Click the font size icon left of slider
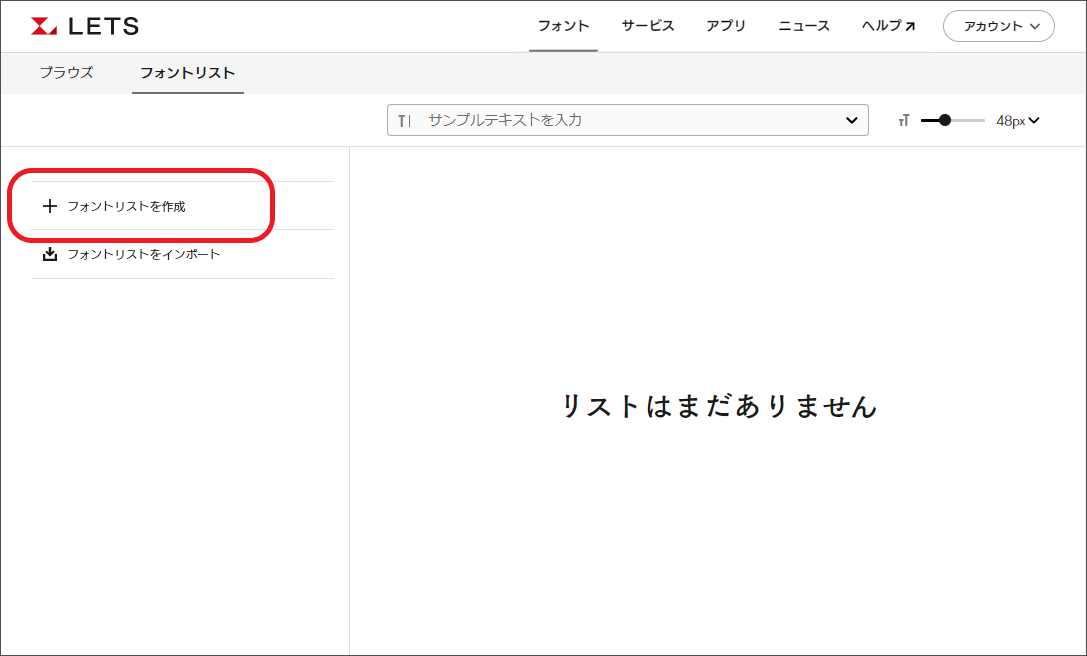Viewport: 1087px width, 656px height. 903,121
